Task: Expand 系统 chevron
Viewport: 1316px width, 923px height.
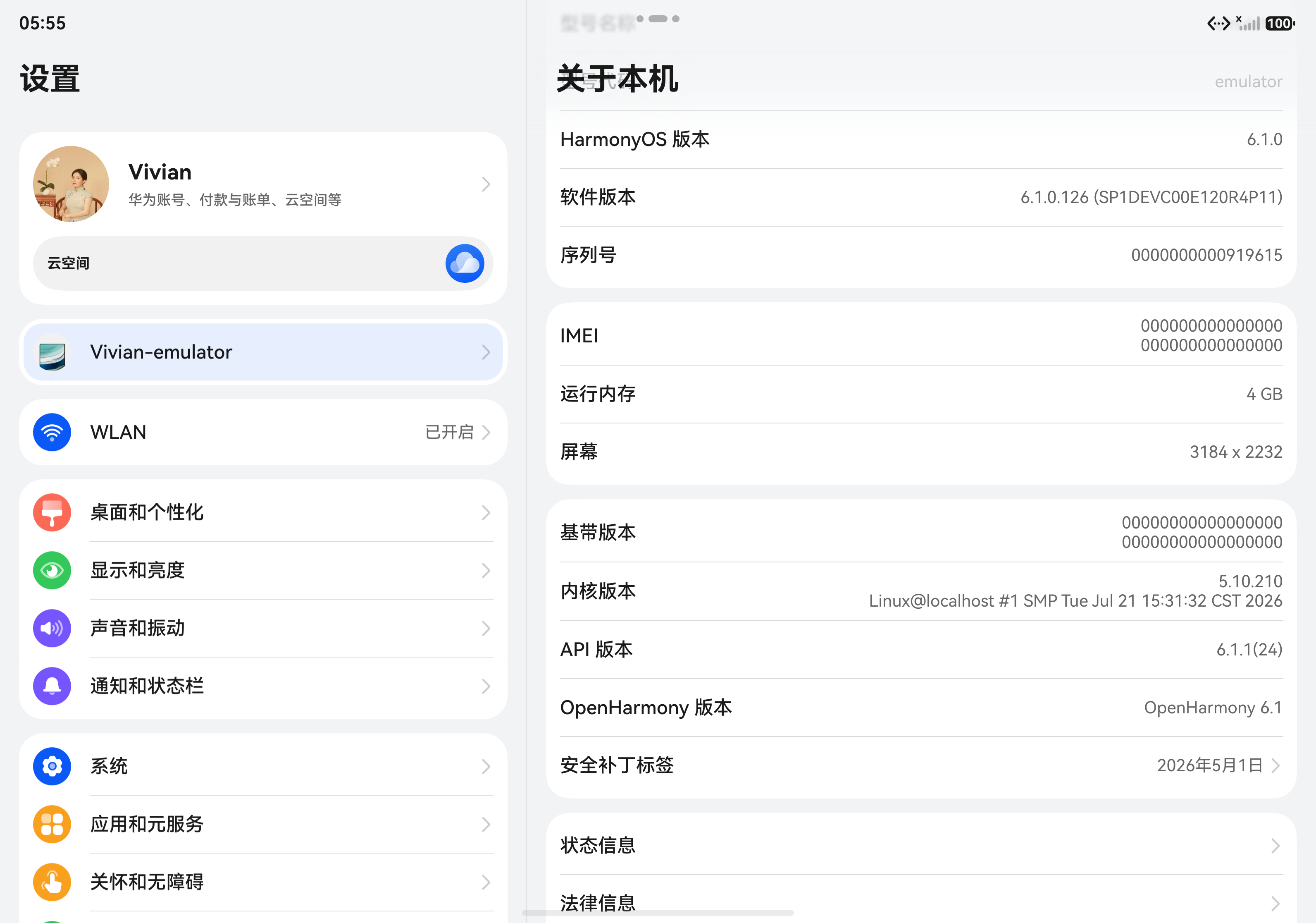Action: (x=486, y=767)
